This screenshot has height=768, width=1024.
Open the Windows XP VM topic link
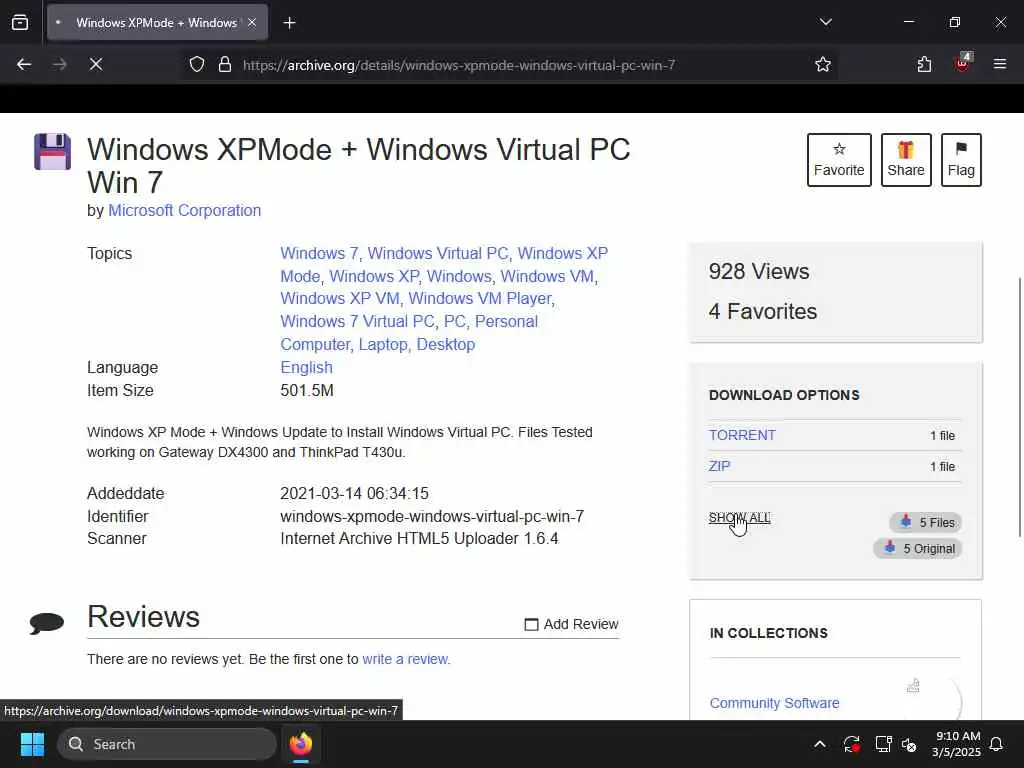(340, 298)
